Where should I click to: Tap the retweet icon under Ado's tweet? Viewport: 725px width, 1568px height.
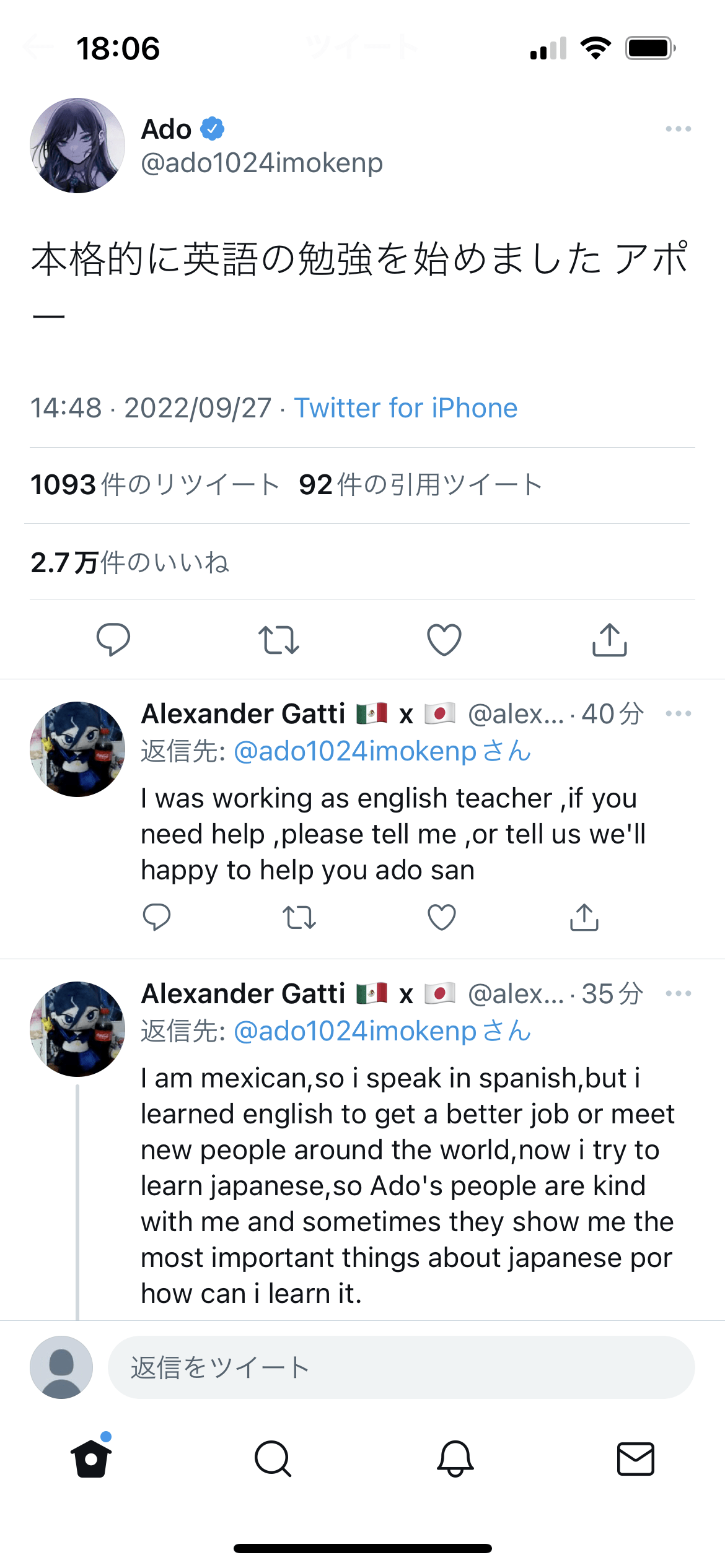pos(279,640)
